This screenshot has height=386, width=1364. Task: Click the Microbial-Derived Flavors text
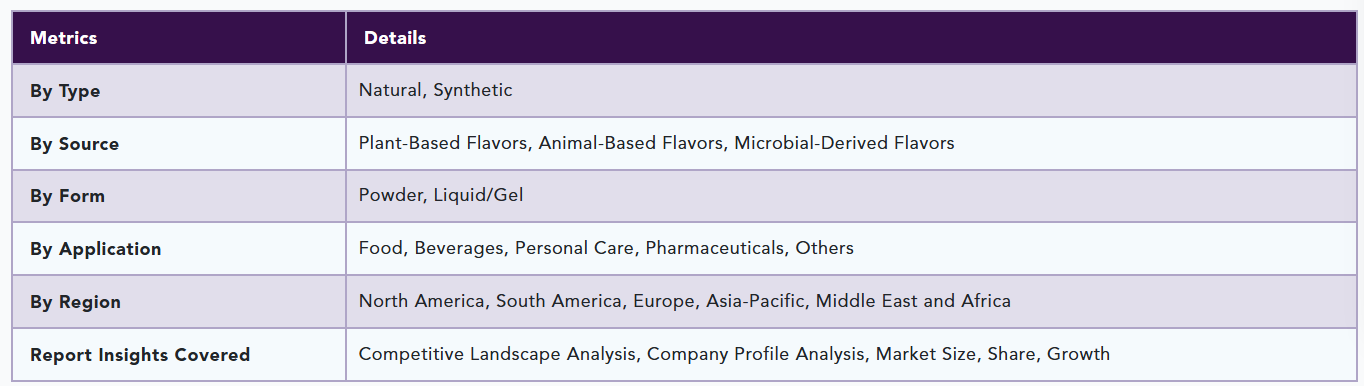coord(844,143)
